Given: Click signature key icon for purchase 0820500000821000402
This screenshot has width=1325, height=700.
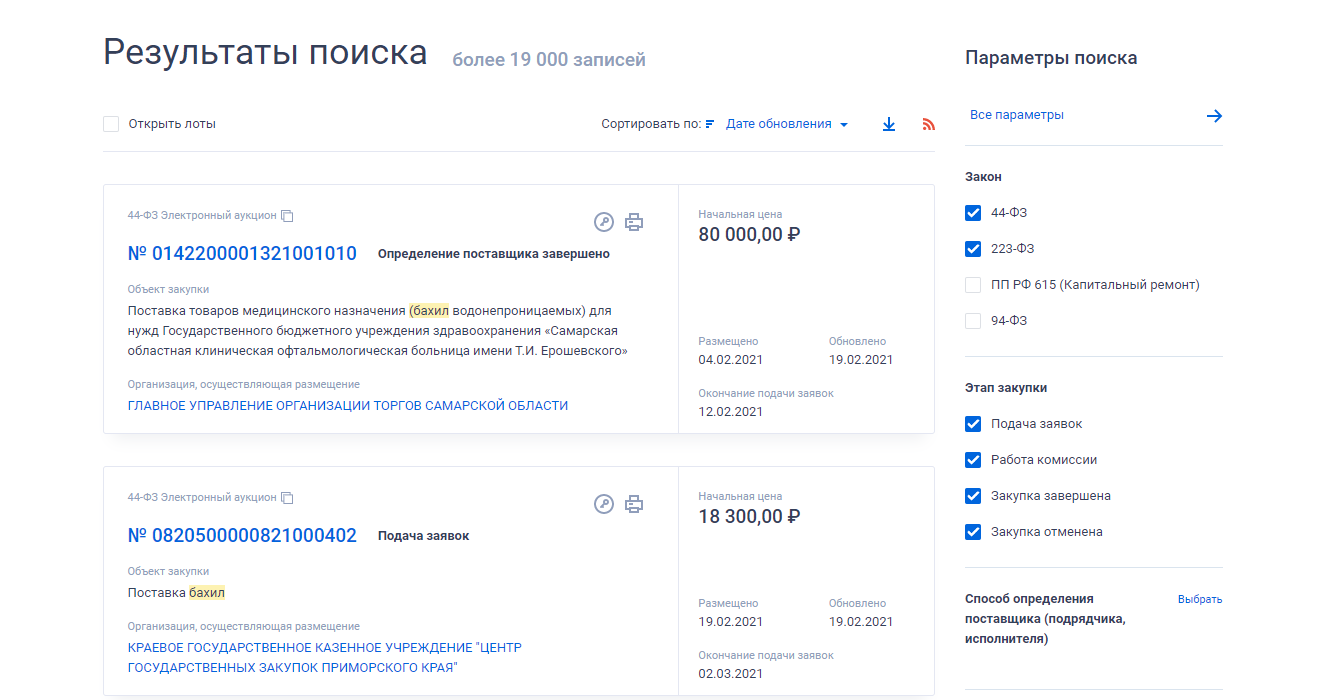Looking at the screenshot, I should click(x=603, y=504).
